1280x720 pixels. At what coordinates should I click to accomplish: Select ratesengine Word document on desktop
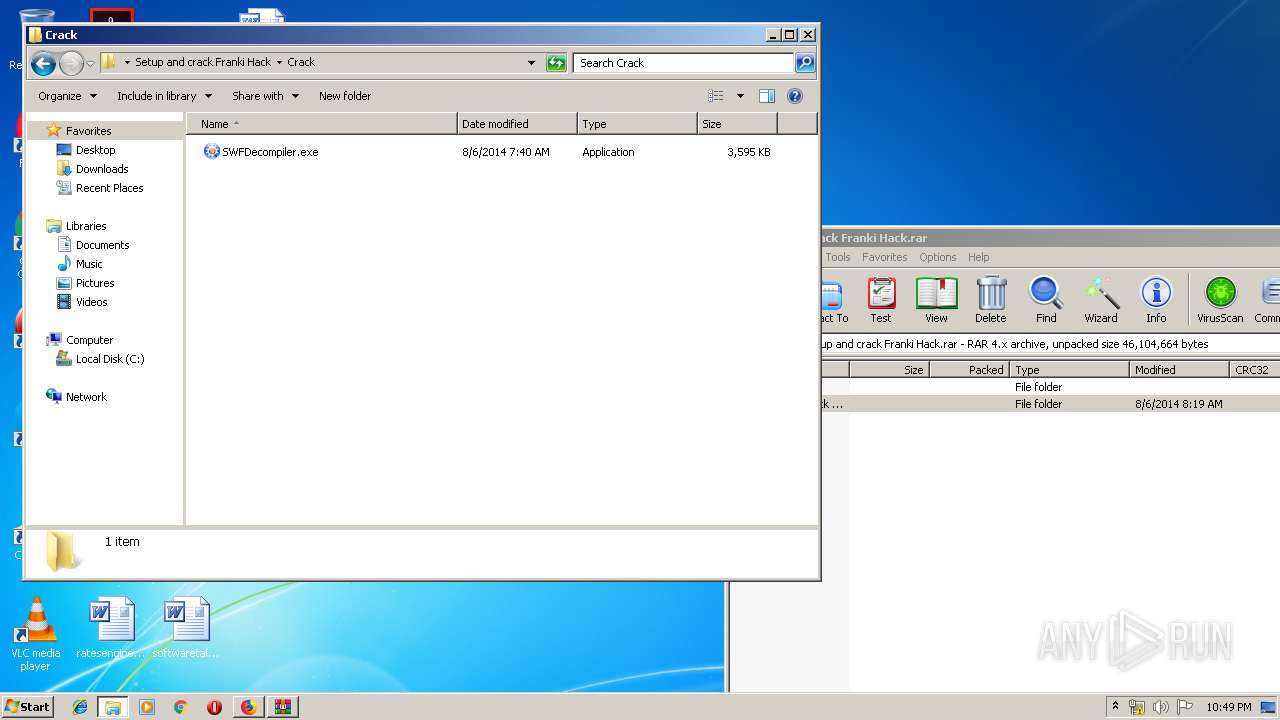point(111,628)
